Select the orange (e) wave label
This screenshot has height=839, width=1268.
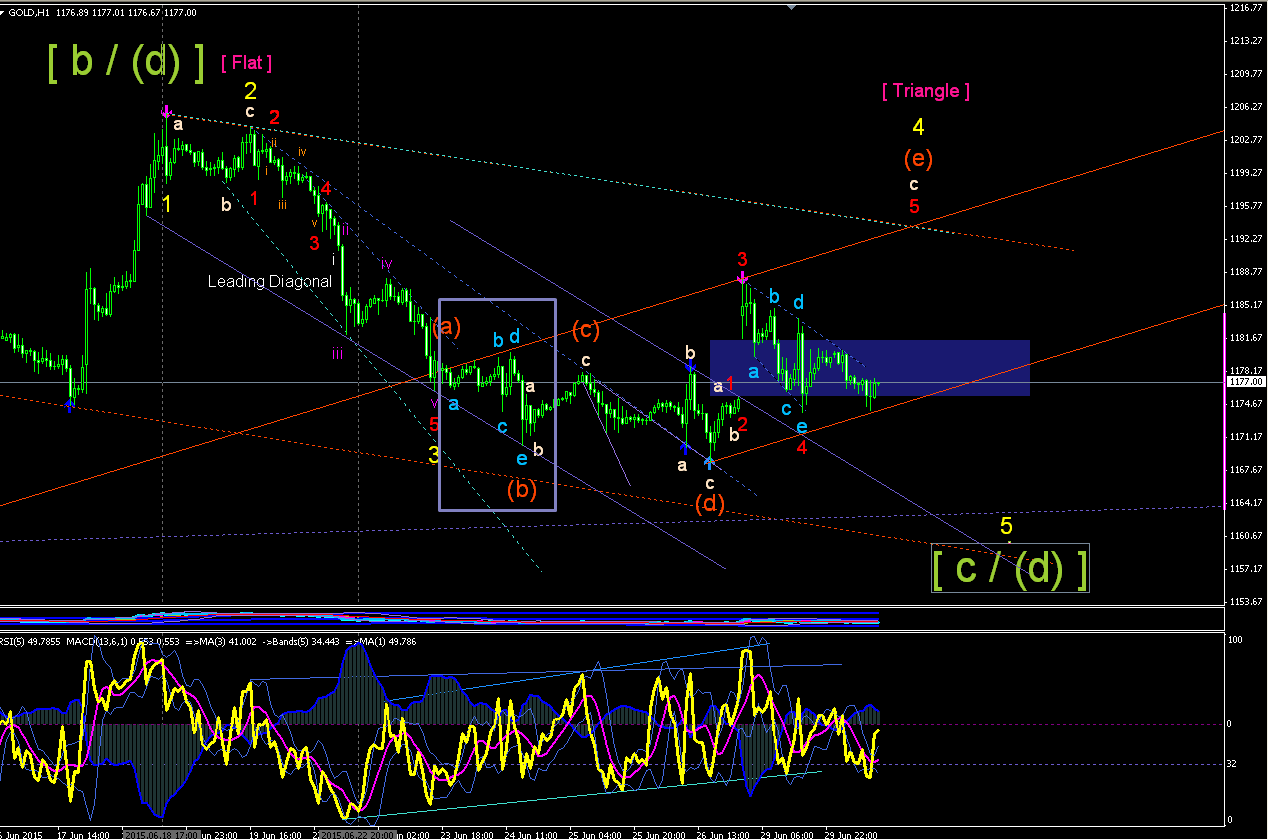point(918,158)
